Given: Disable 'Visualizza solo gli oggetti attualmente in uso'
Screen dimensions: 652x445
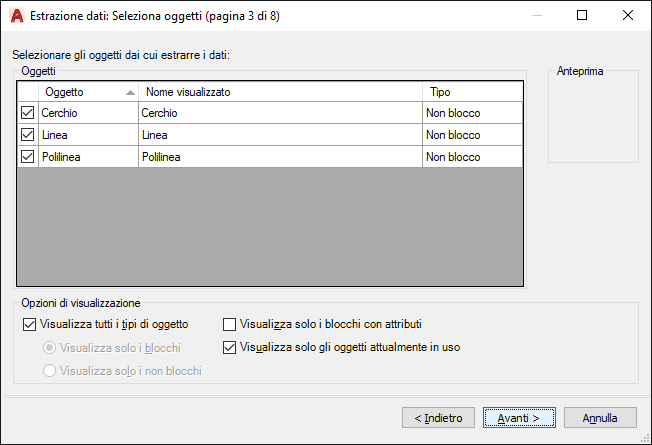Looking at the screenshot, I should click(230, 348).
